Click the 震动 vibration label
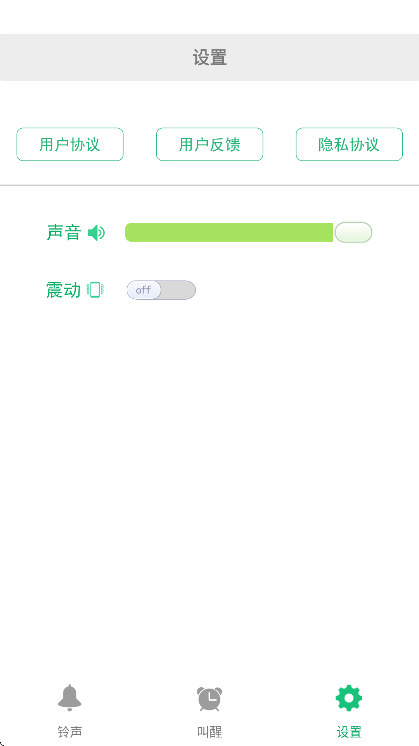The width and height of the screenshot is (419, 746). tap(63, 290)
